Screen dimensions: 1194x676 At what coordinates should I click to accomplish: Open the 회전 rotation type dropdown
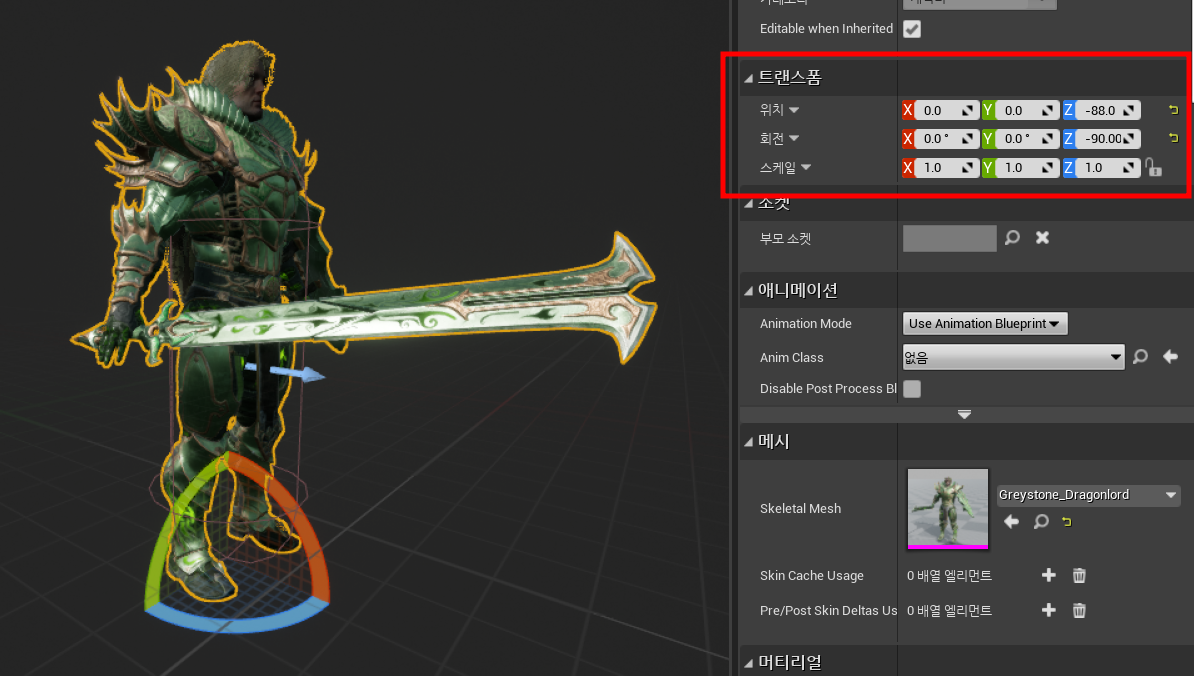pos(793,139)
